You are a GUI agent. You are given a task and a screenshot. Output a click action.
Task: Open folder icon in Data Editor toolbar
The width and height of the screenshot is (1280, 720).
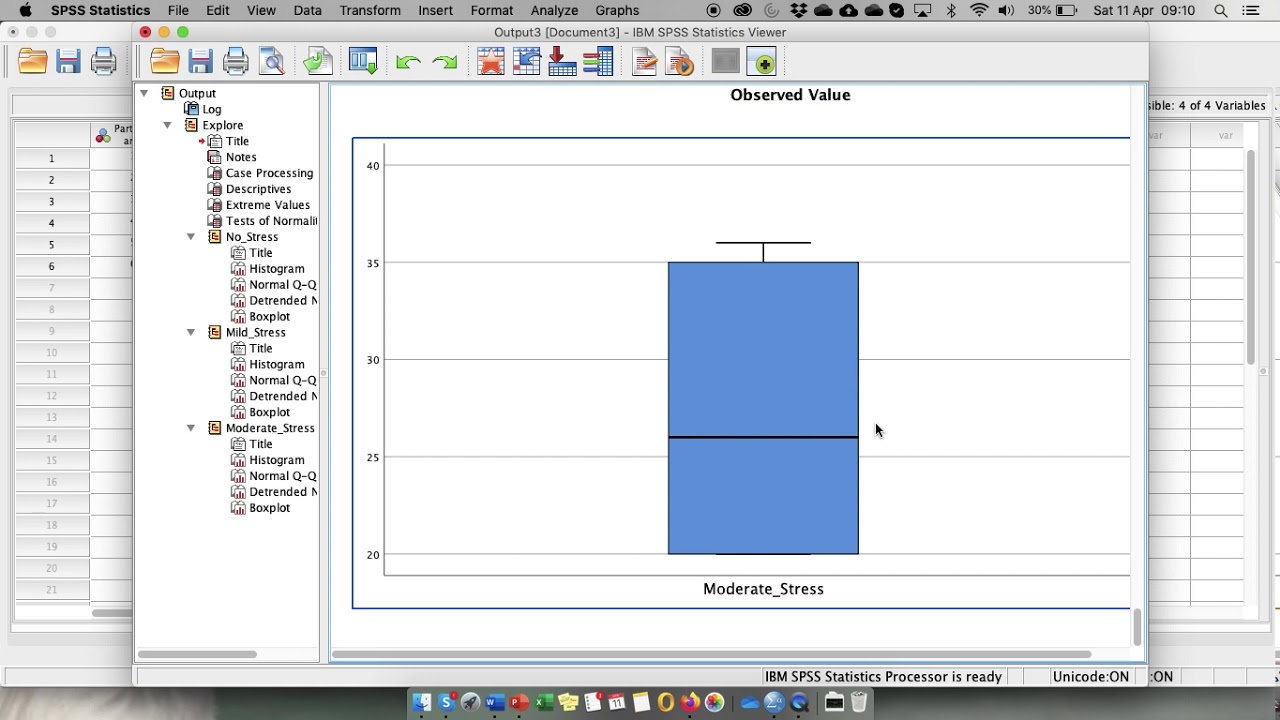click(33, 62)
